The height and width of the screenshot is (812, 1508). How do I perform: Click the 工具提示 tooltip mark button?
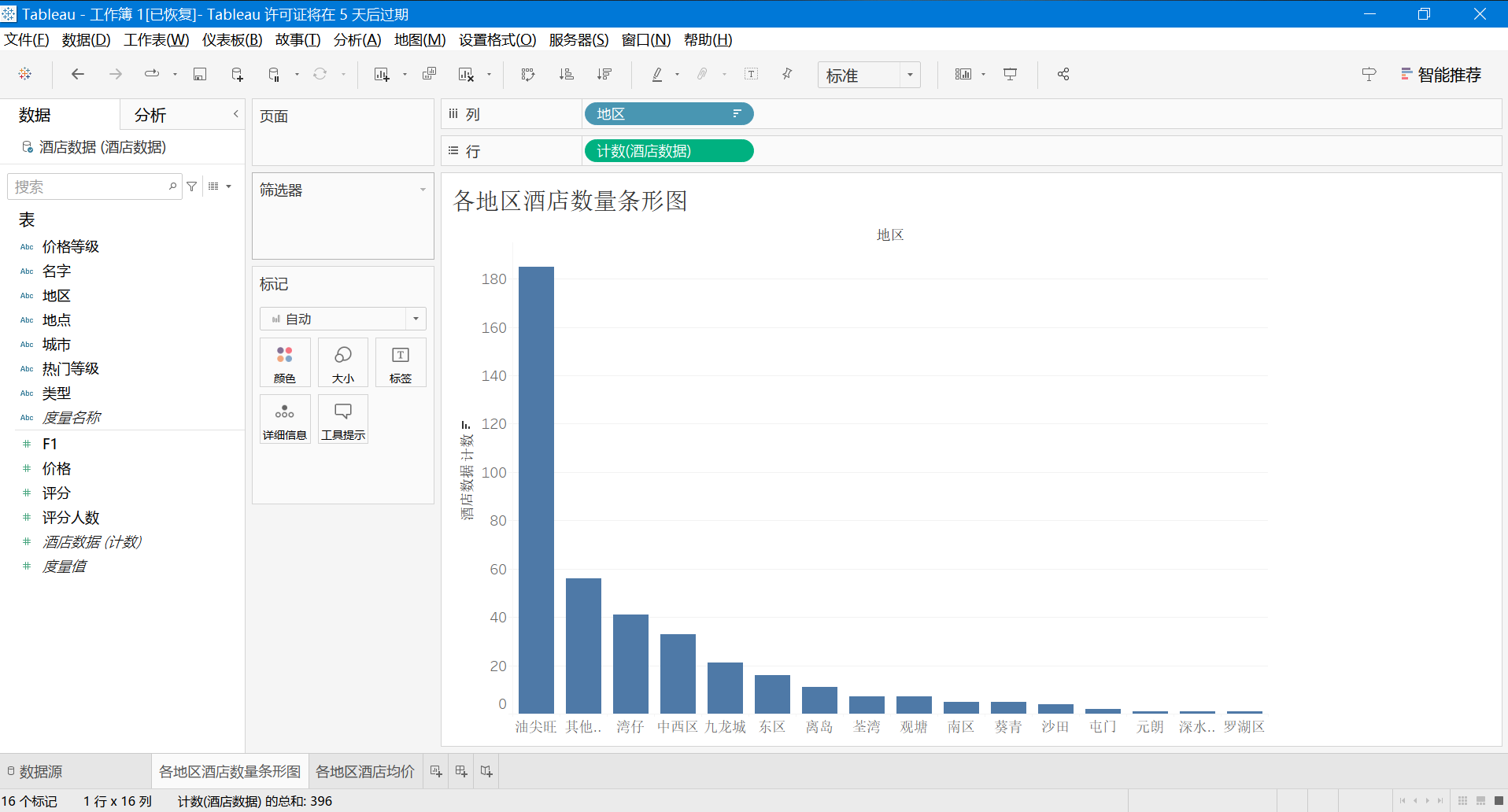pos(343,419)
